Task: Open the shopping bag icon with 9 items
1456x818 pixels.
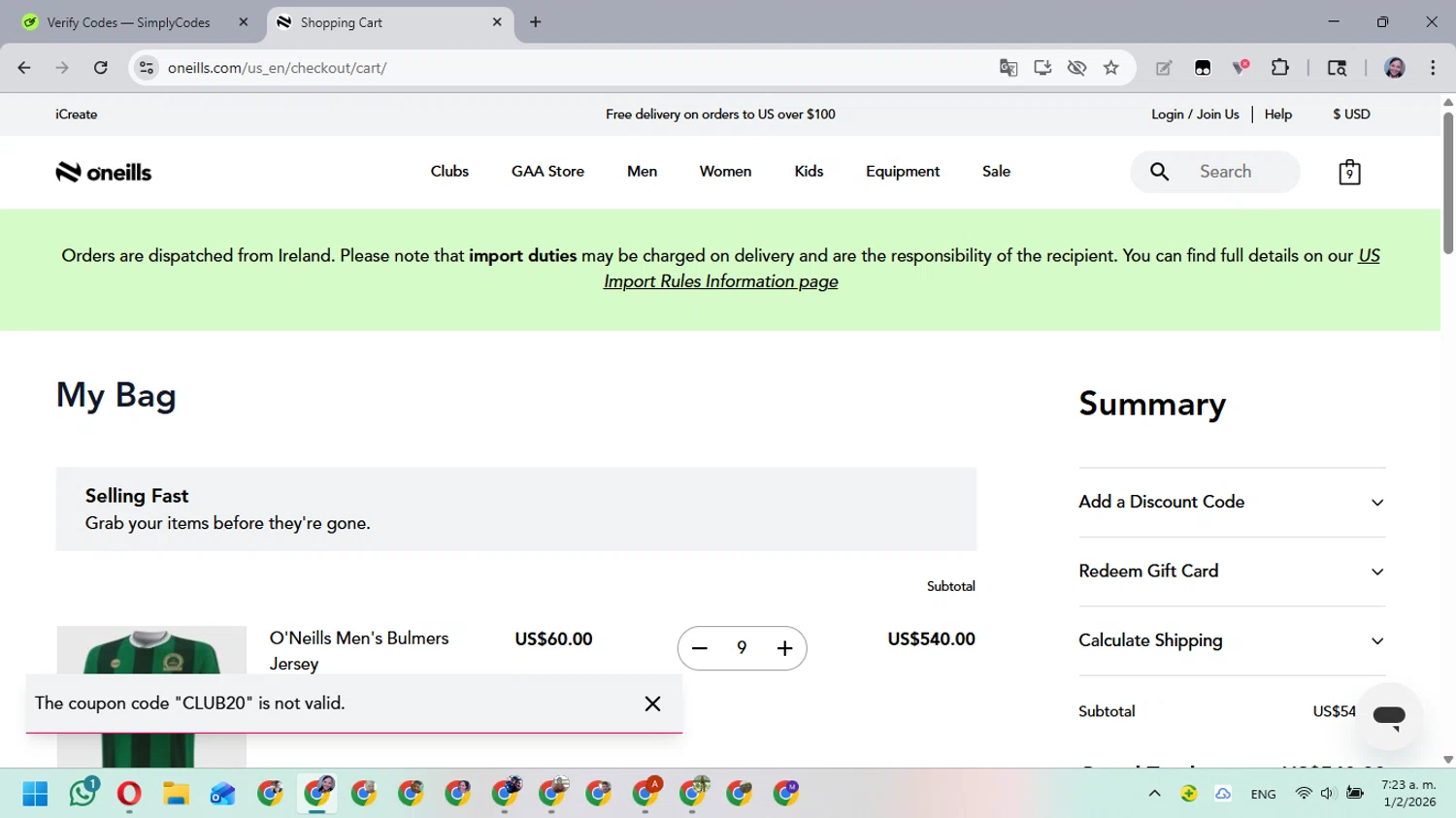Action: 1349,172
